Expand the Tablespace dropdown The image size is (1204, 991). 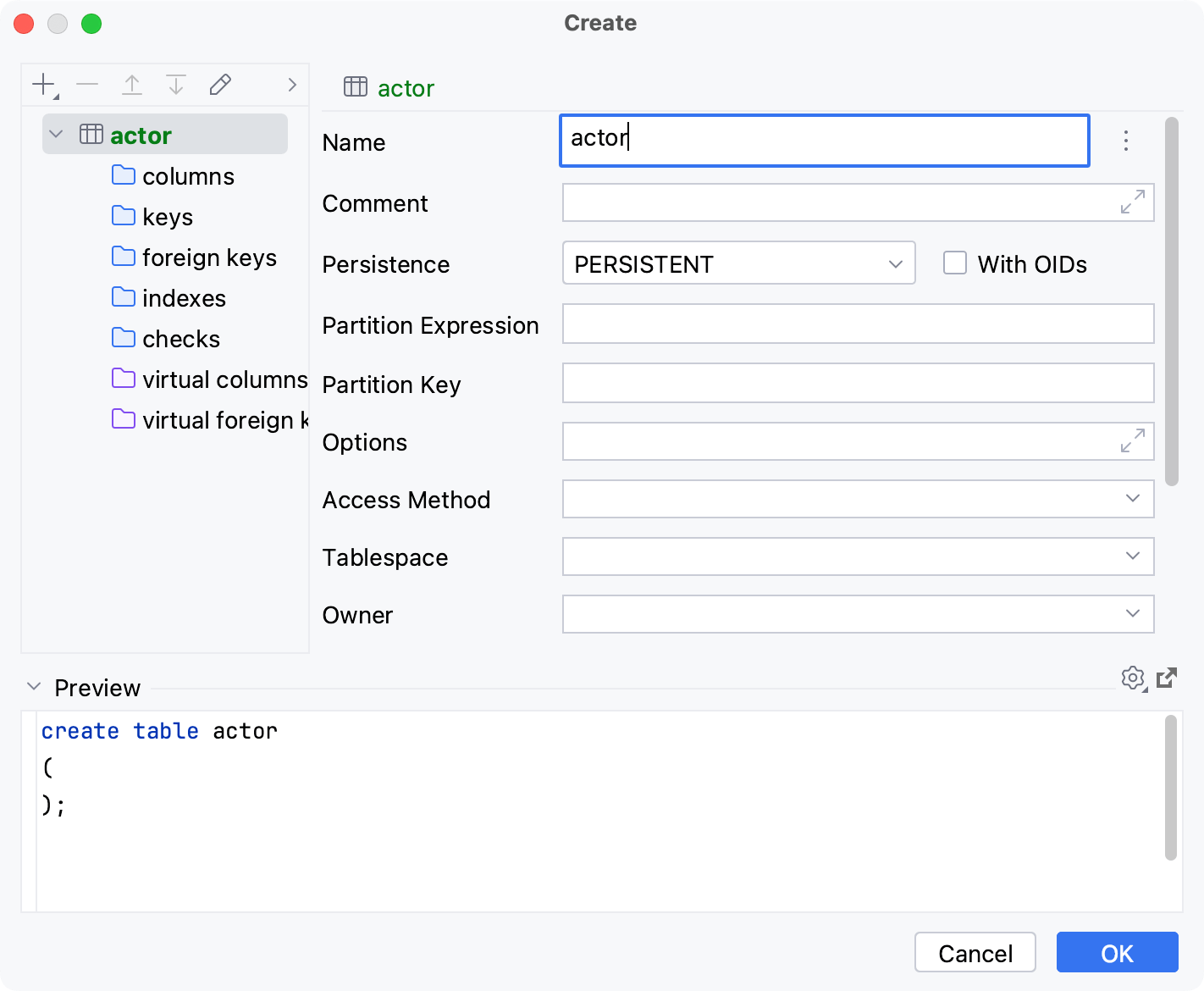point(858,556)
